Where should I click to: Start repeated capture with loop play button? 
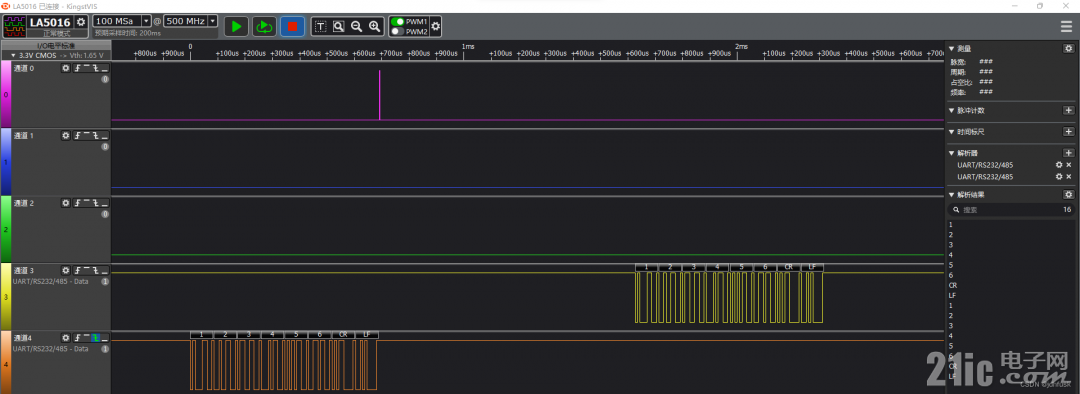[x=264, y=26]
